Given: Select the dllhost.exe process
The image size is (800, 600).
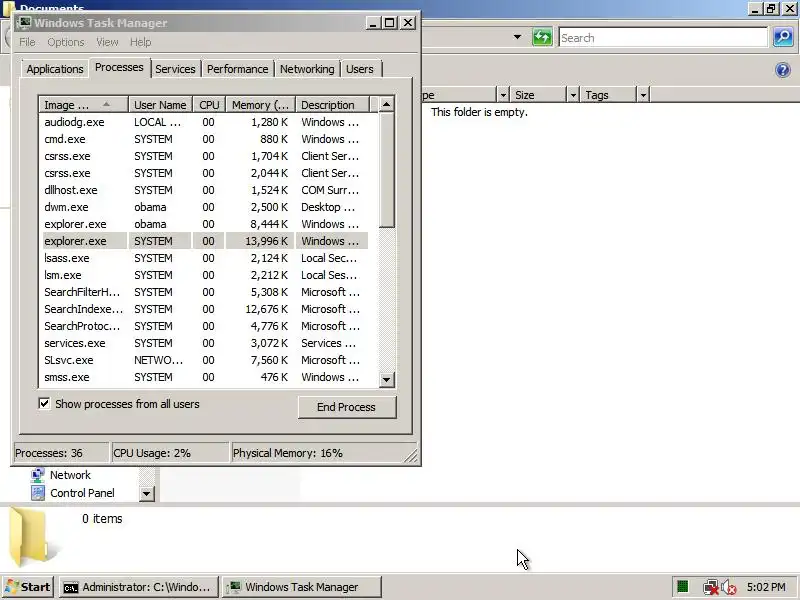Looking at the screenshot, I should 205,190.
